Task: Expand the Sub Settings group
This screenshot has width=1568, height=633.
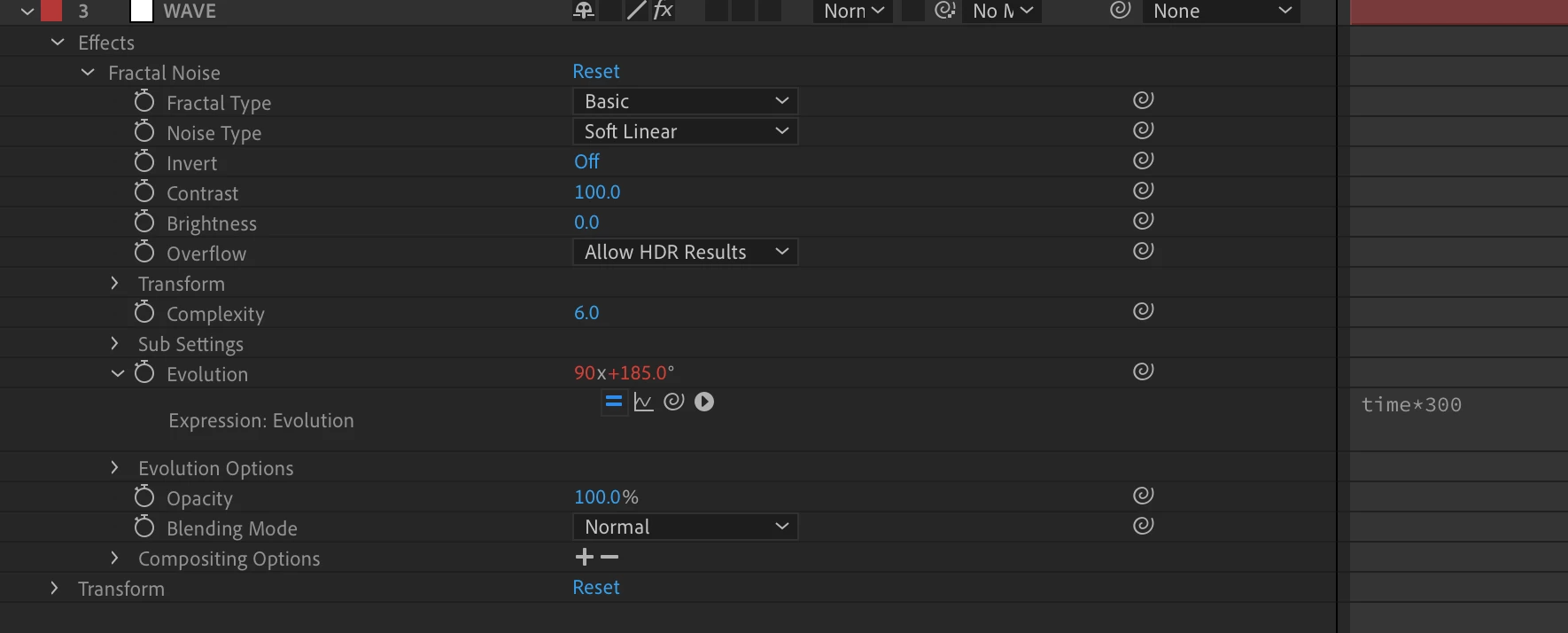Action: pos(114,343)
